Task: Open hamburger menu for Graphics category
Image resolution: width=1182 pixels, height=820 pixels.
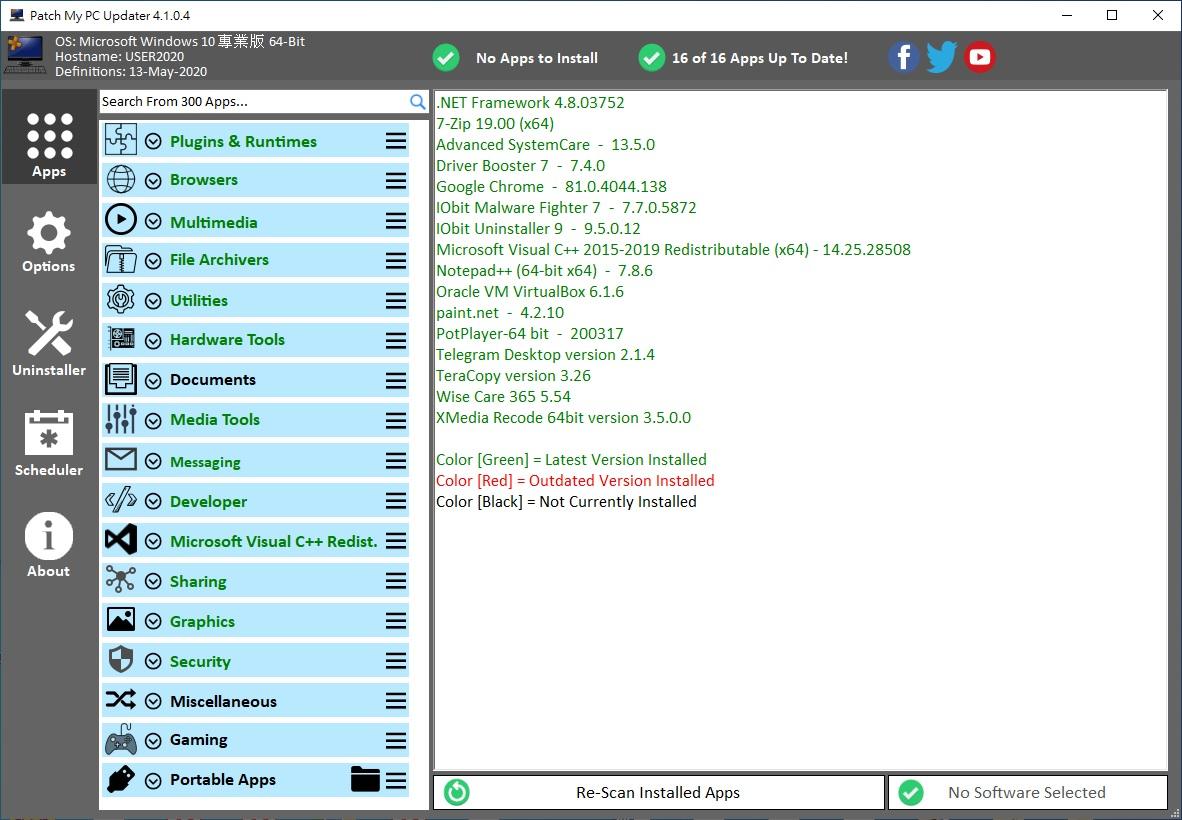Action: pos(396,620)
